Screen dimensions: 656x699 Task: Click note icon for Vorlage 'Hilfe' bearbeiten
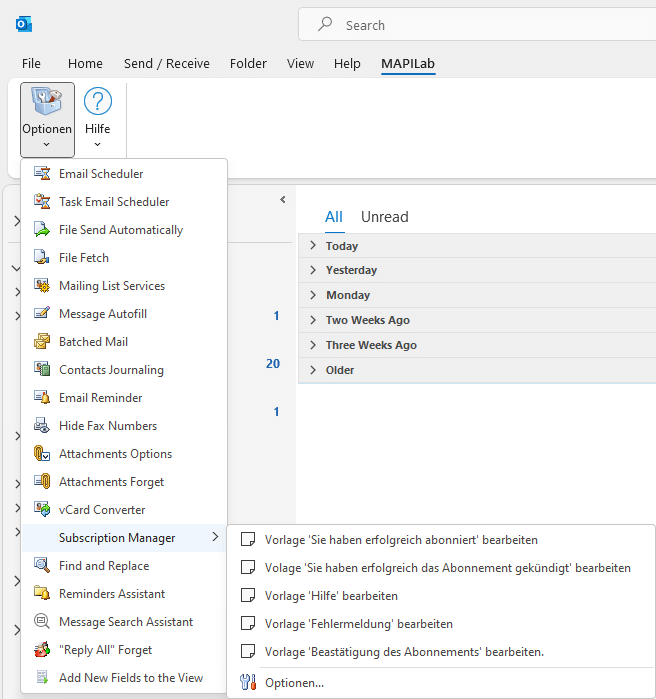[x=248, y=596]
